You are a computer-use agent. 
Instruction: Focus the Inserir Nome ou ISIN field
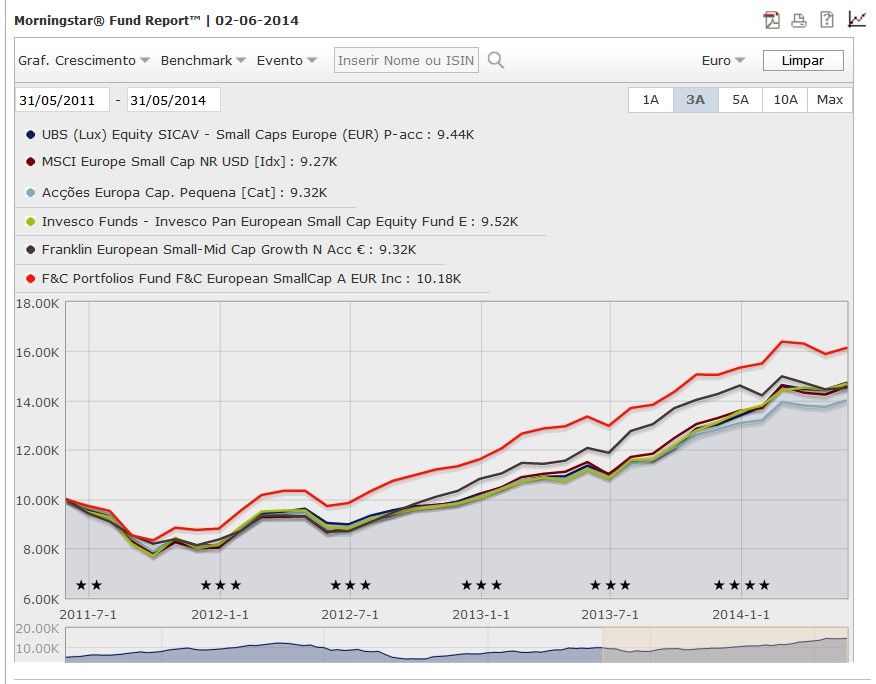coord(406,60)
